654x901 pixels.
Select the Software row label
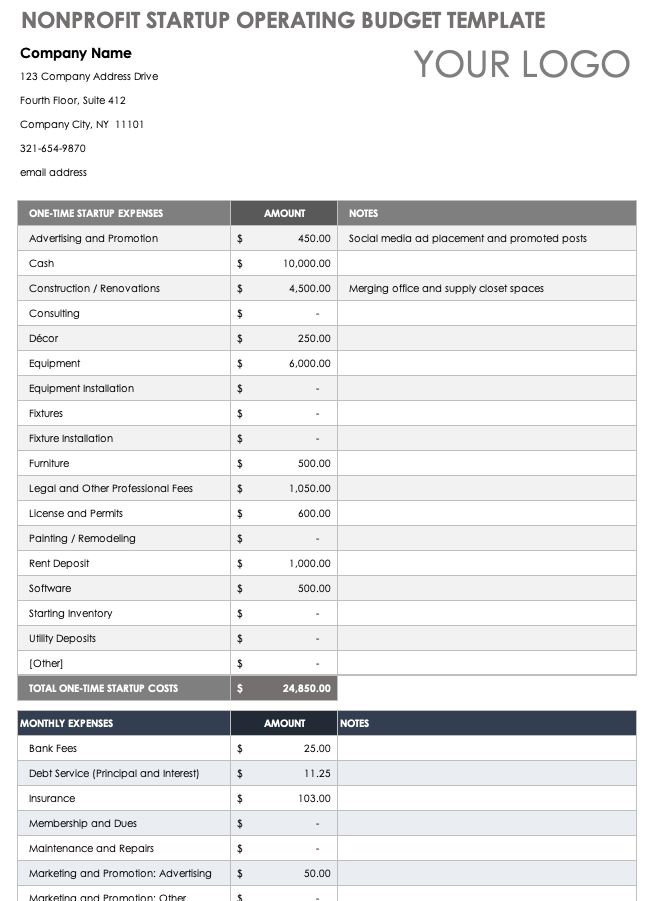coord(50,588)
